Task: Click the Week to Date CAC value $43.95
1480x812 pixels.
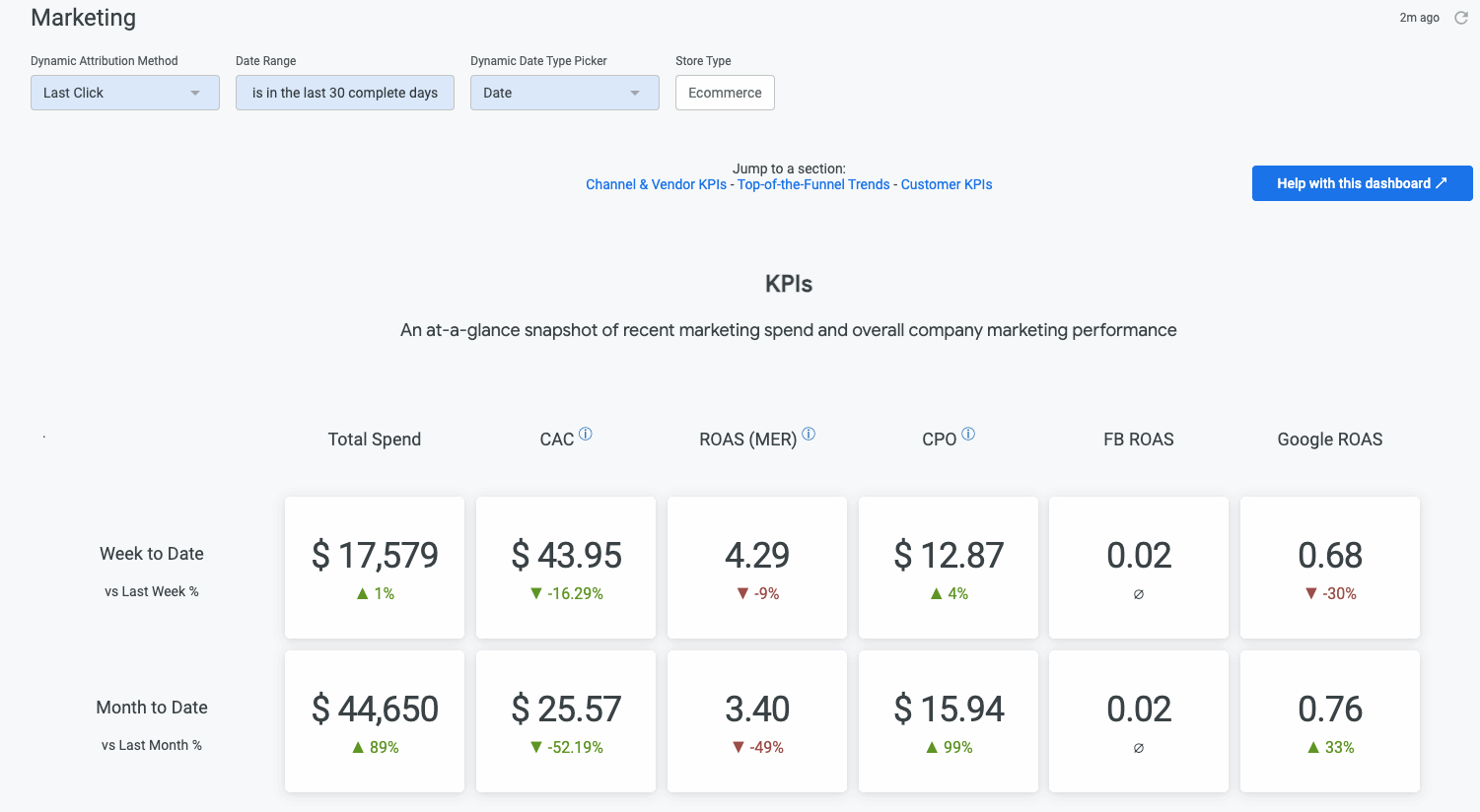Action: tap(566, 556)
